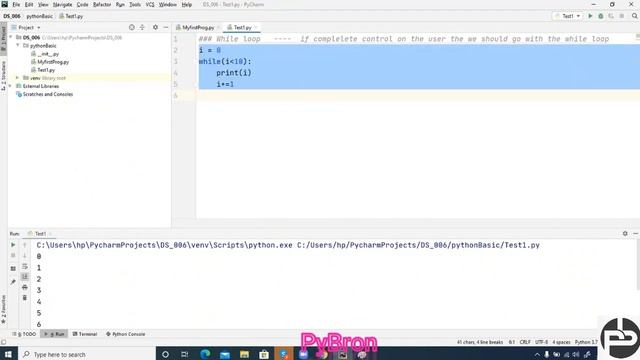Click Up the Stack Trace arrow

coord(25,245)
